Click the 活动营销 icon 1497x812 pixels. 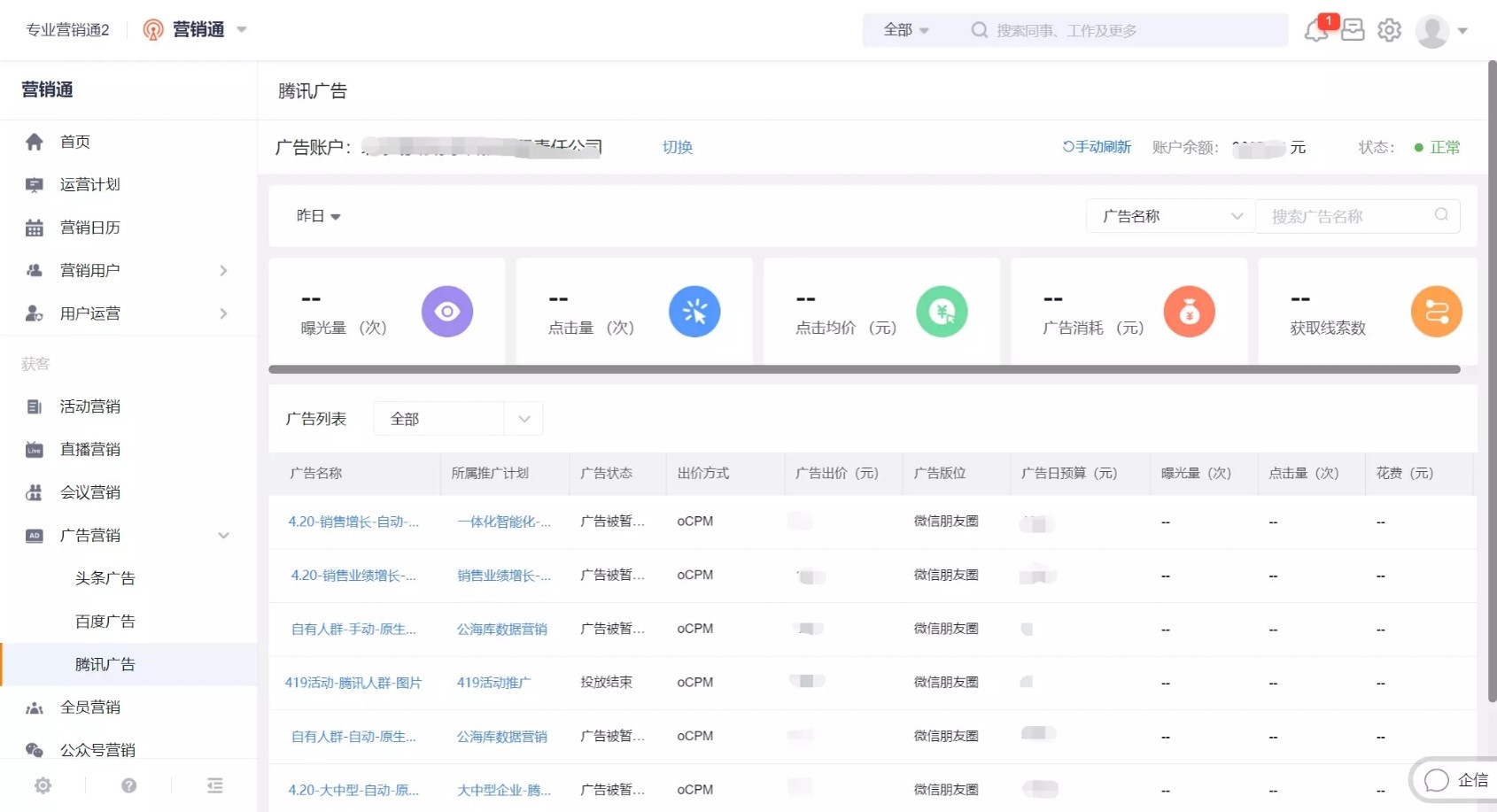pyautogui.click(x=35, y=407)
